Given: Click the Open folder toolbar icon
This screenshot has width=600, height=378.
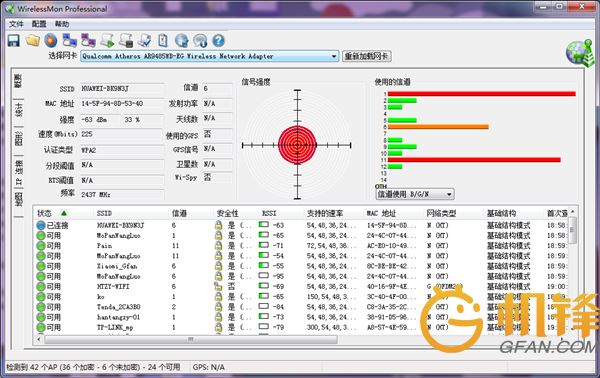Looking at the screenshot, I should tap(33, 40).
